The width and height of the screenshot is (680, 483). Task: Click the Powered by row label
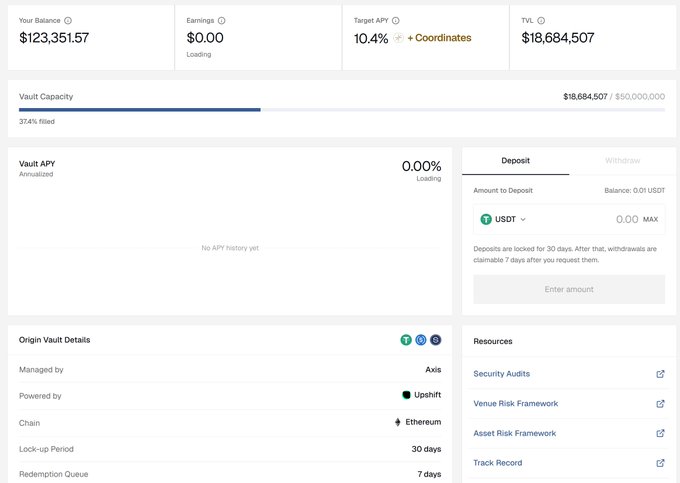(40, 396)
